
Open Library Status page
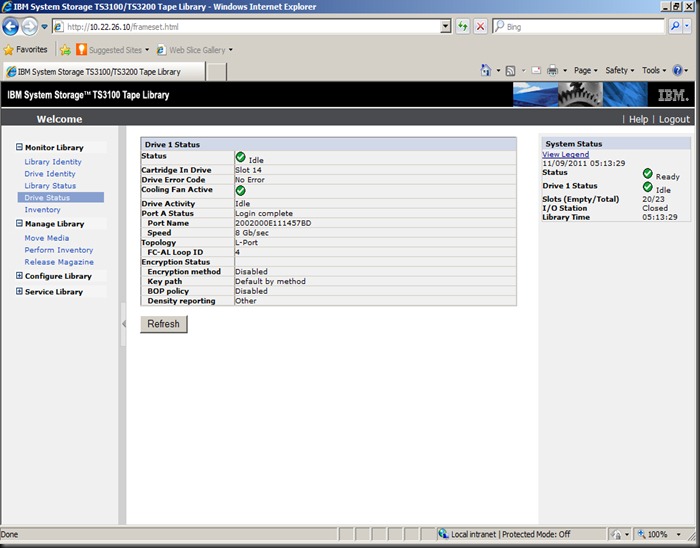coord(50,186)
